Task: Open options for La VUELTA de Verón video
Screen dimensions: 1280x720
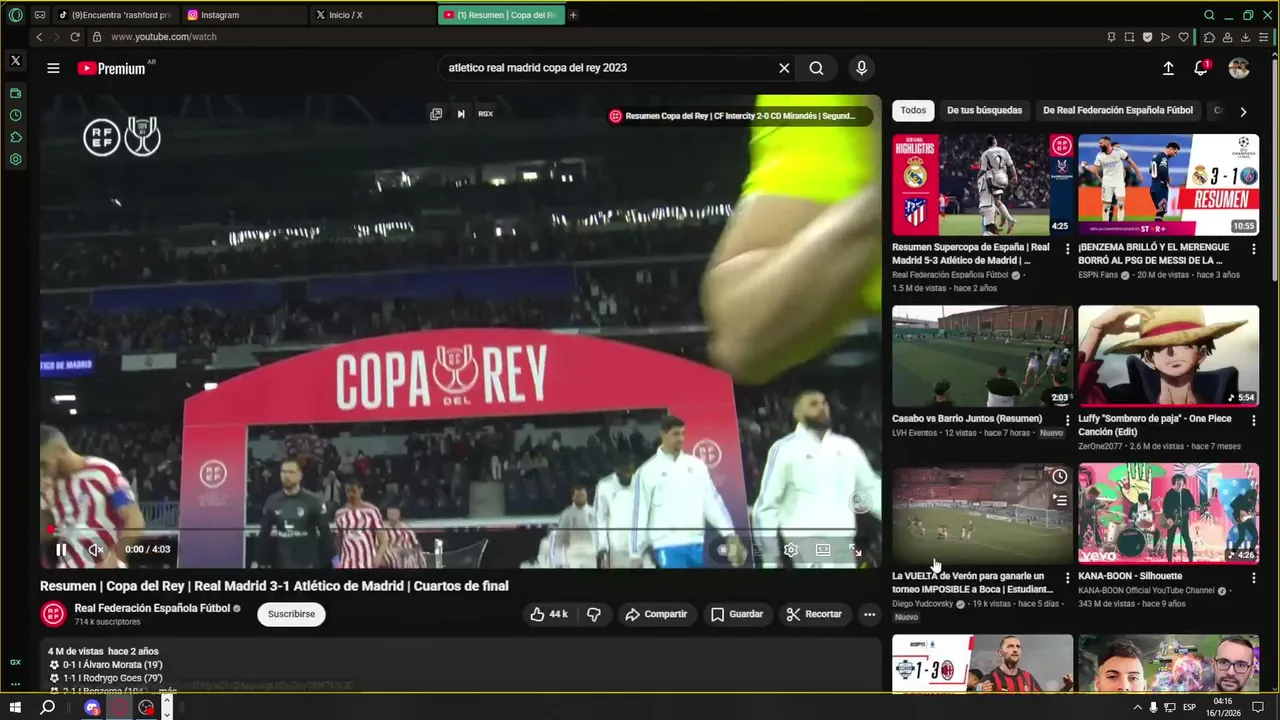Action: pyautogui.click(x=1067, y=578)
